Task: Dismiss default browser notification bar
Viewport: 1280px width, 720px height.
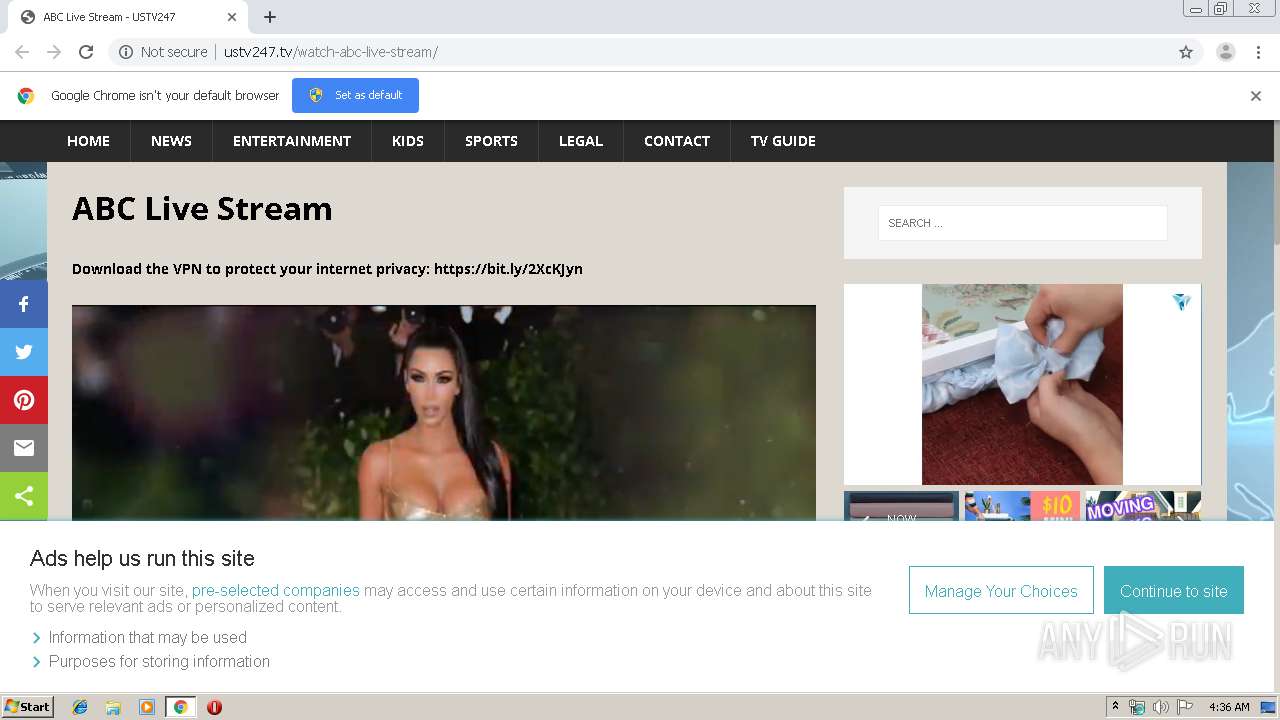Action: click(x=1256, y=96)
